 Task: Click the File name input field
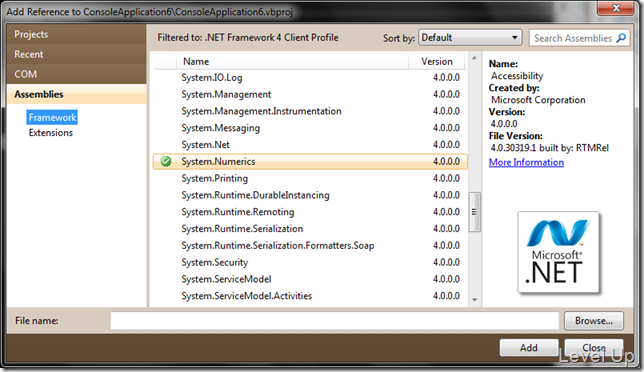334,321
